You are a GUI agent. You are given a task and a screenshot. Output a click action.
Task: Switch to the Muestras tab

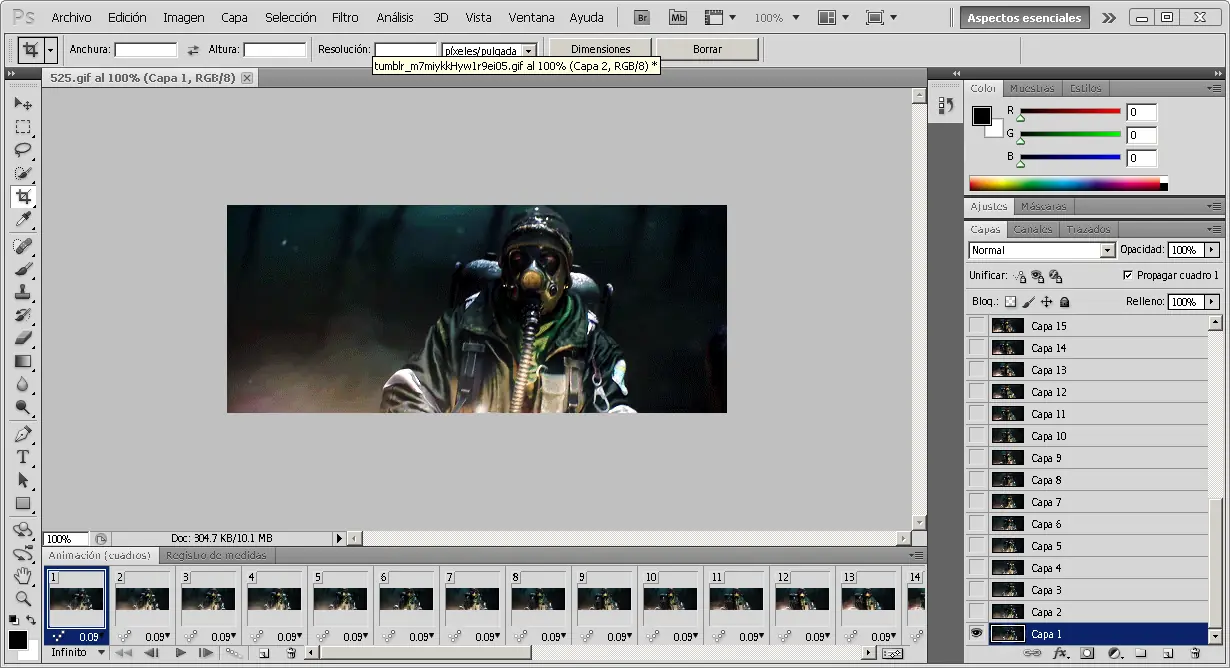(x=1032, y=88)
